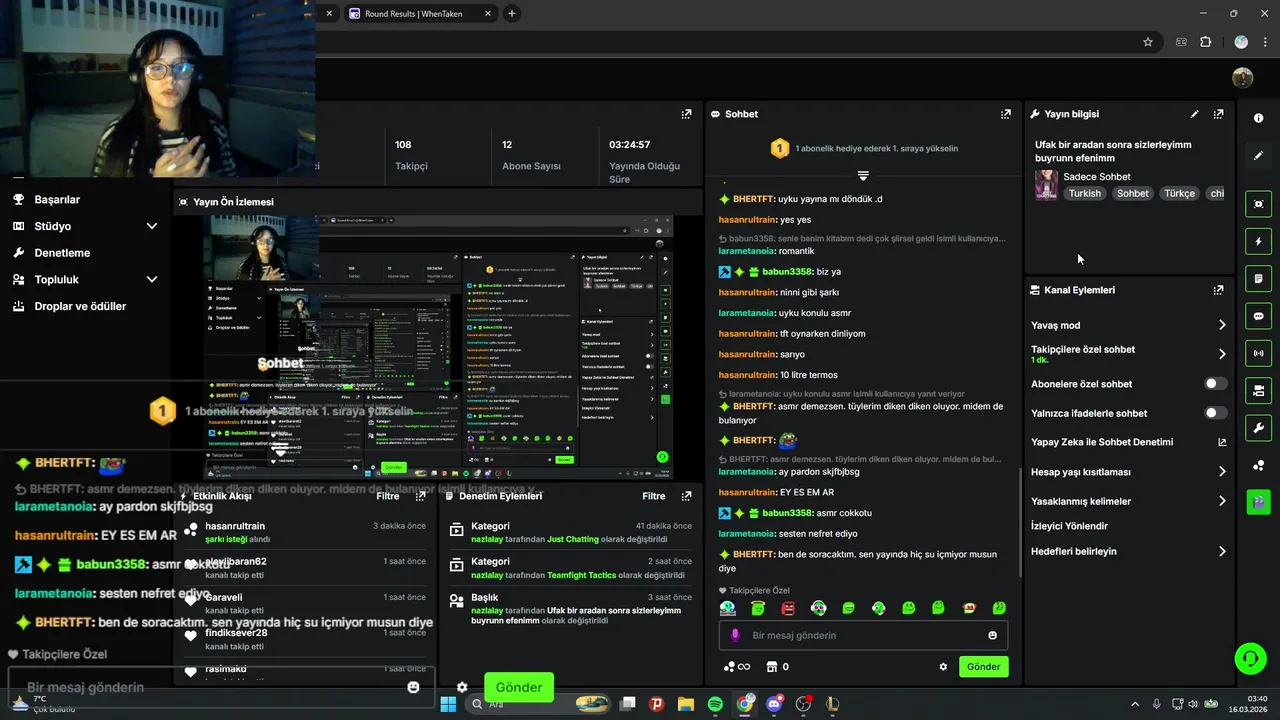
Task: Open the info icon in right sidebar
Action: tap(1258, 118)
